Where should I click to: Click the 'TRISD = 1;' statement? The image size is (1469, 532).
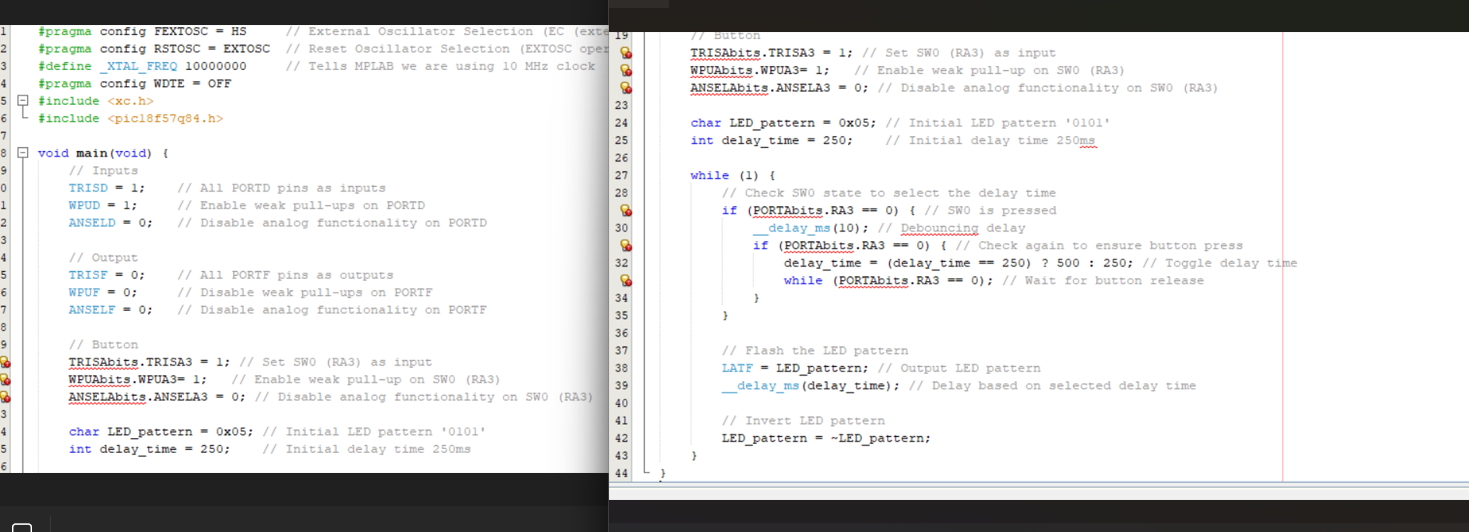(107, 188)
